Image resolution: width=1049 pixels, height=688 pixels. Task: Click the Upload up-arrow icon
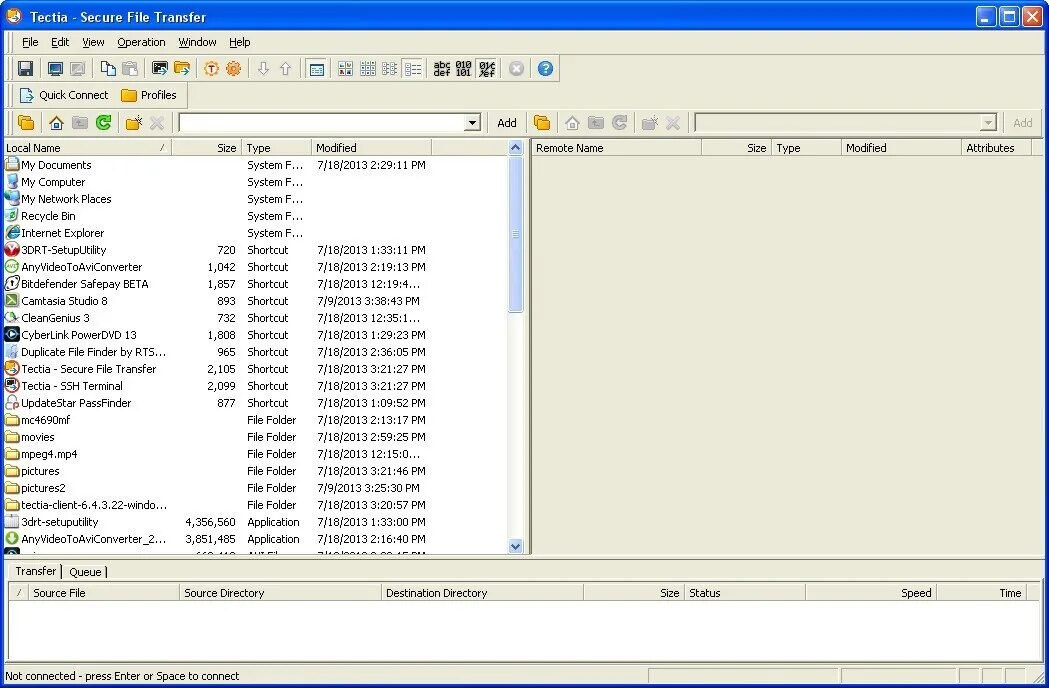pyautogui.click(x=286, y=68)
